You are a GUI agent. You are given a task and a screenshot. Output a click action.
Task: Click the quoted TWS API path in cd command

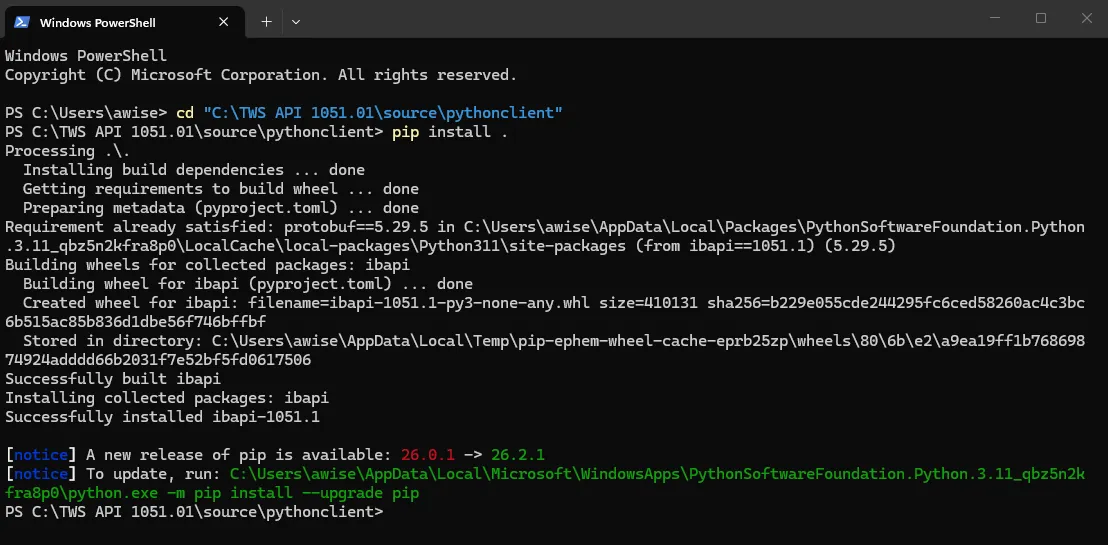[383, 113]
